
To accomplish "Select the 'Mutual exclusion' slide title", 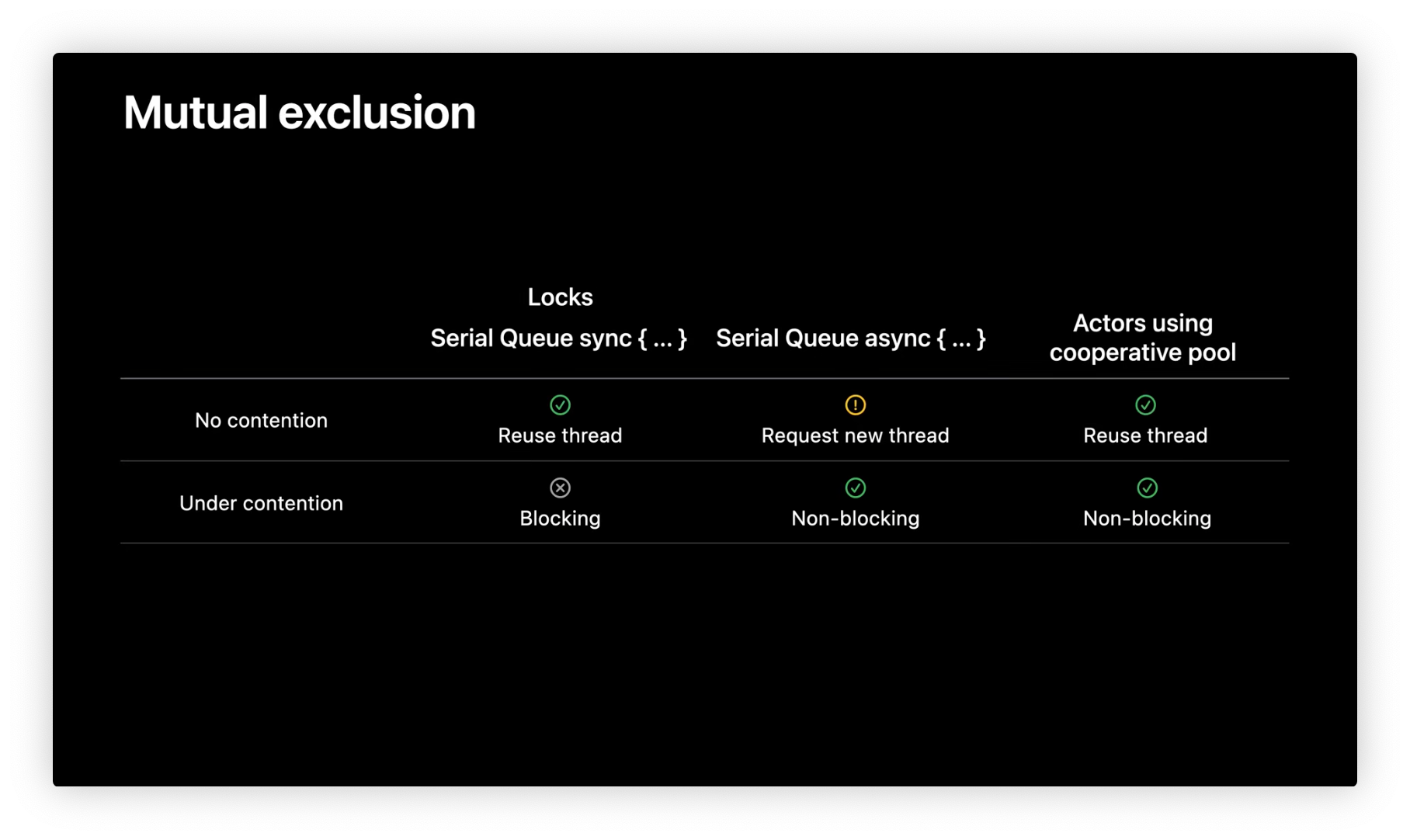I will pos(299,113).
